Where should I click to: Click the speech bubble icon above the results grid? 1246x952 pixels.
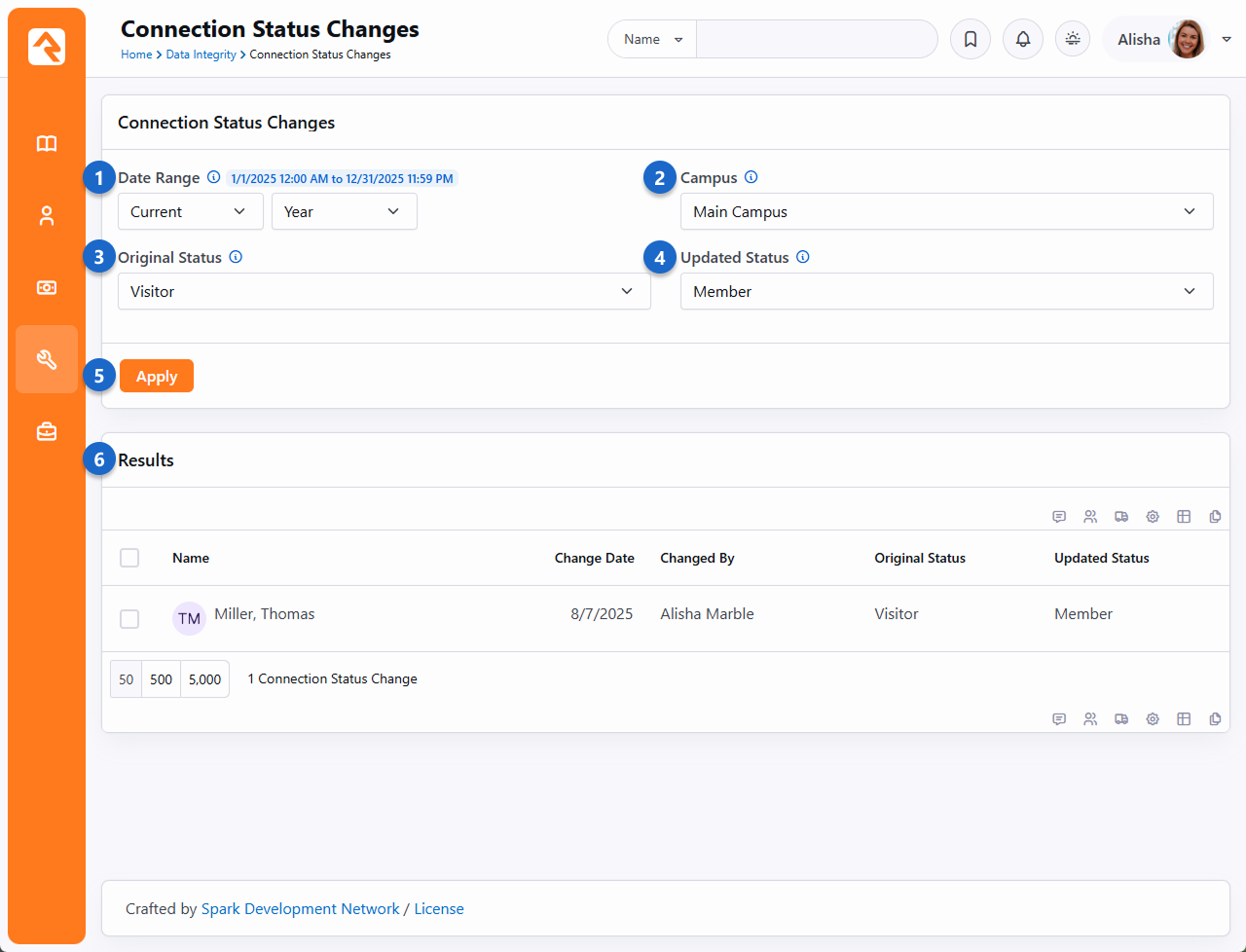[1059, 517]
